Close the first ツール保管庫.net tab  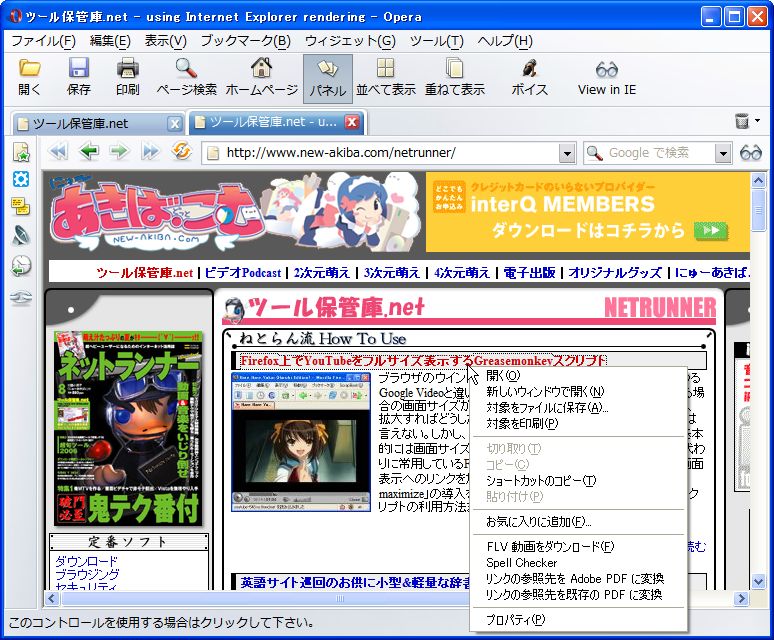[174, 123]
